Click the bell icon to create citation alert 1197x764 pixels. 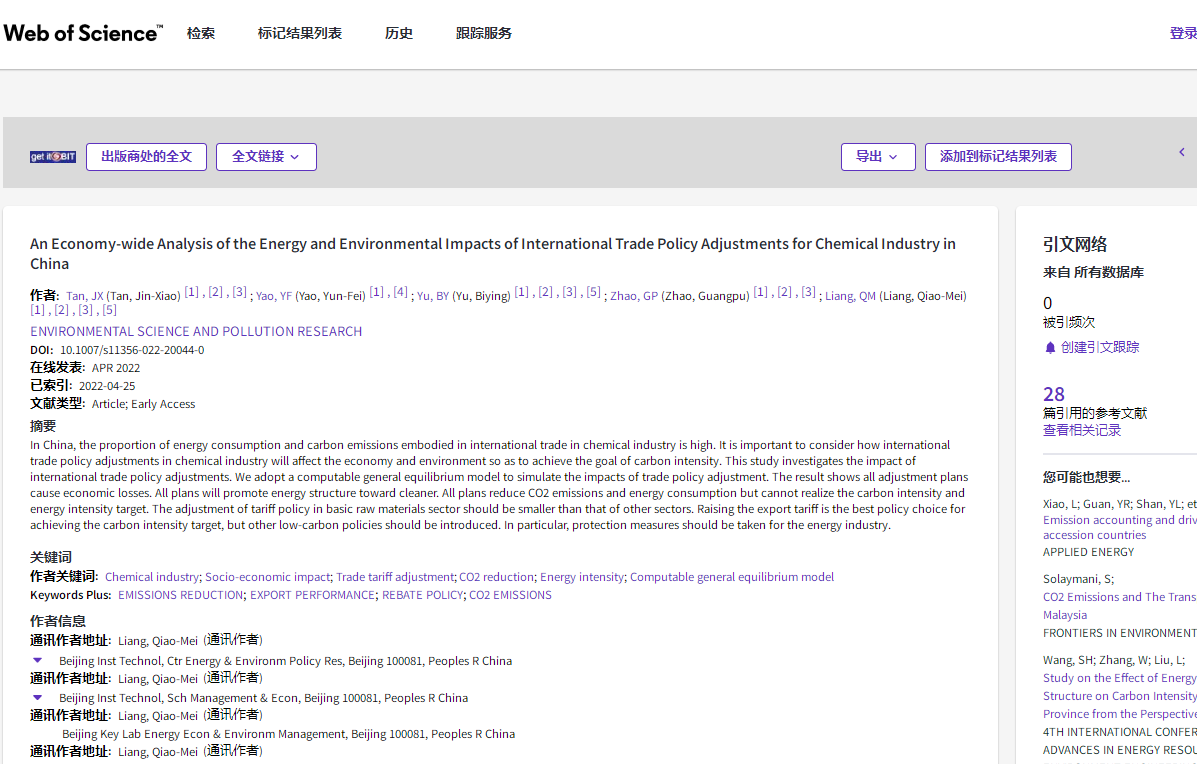pos(1050,347)
